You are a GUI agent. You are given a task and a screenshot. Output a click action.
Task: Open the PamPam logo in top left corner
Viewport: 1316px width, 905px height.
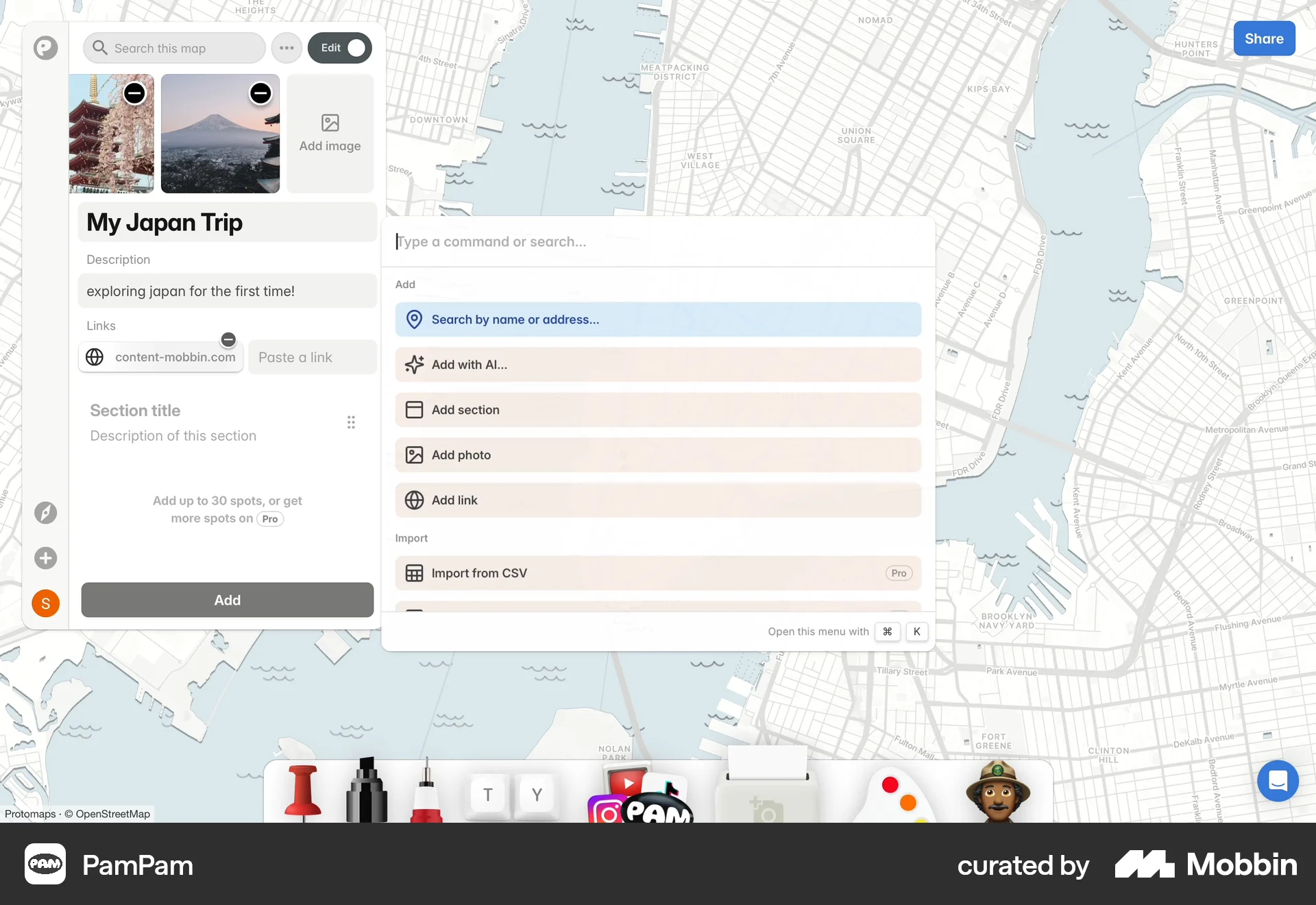pyautogui.click(x=45, y=47)
